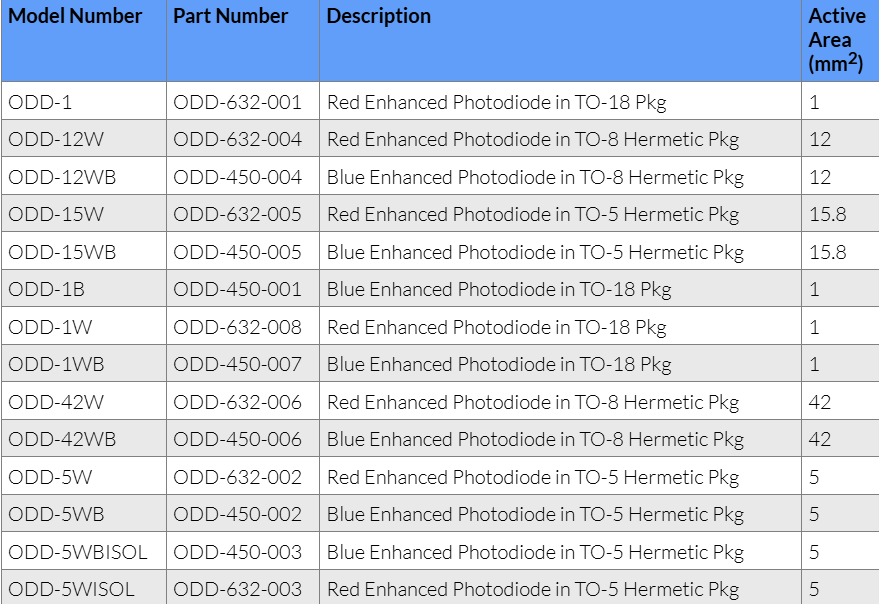Select part number ODD-632-008
This screenshot has width=879, height=604.
(x=238, y=328)
